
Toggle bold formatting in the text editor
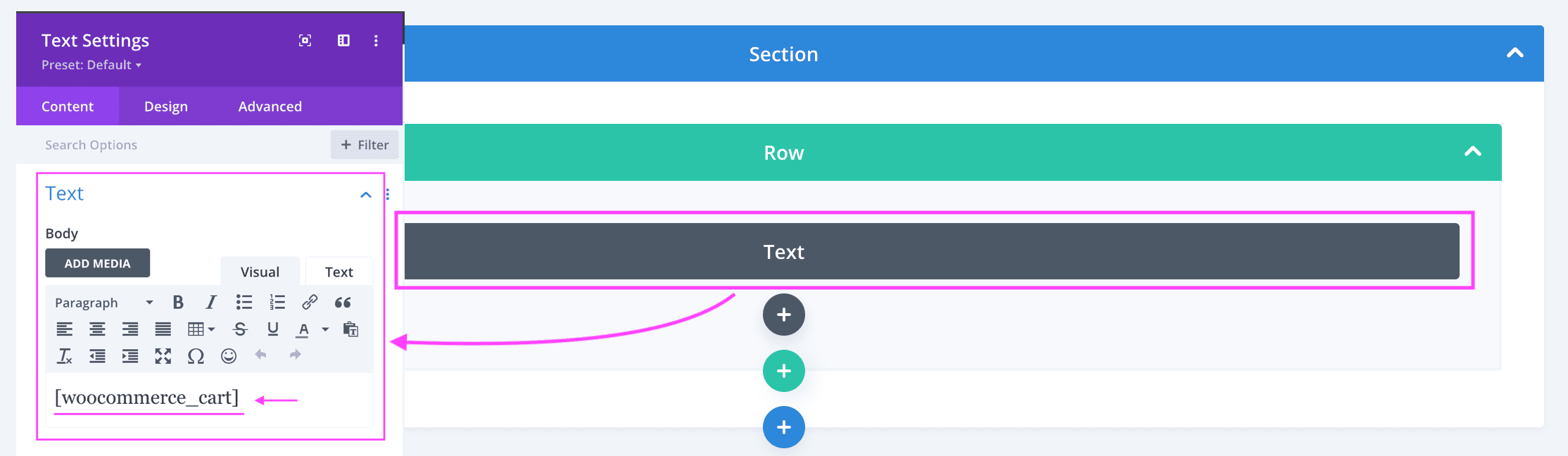click(177, 302)
